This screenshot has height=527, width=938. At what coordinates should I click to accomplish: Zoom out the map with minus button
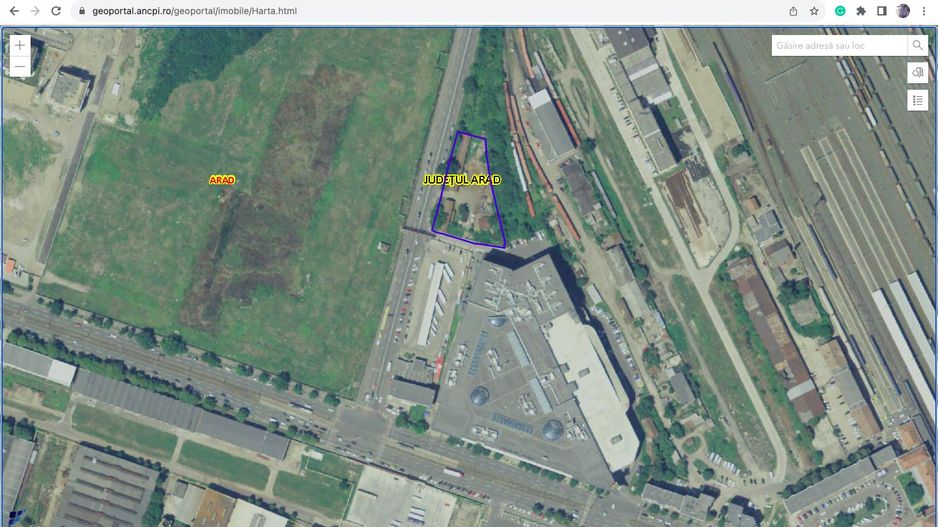(20, 66)
